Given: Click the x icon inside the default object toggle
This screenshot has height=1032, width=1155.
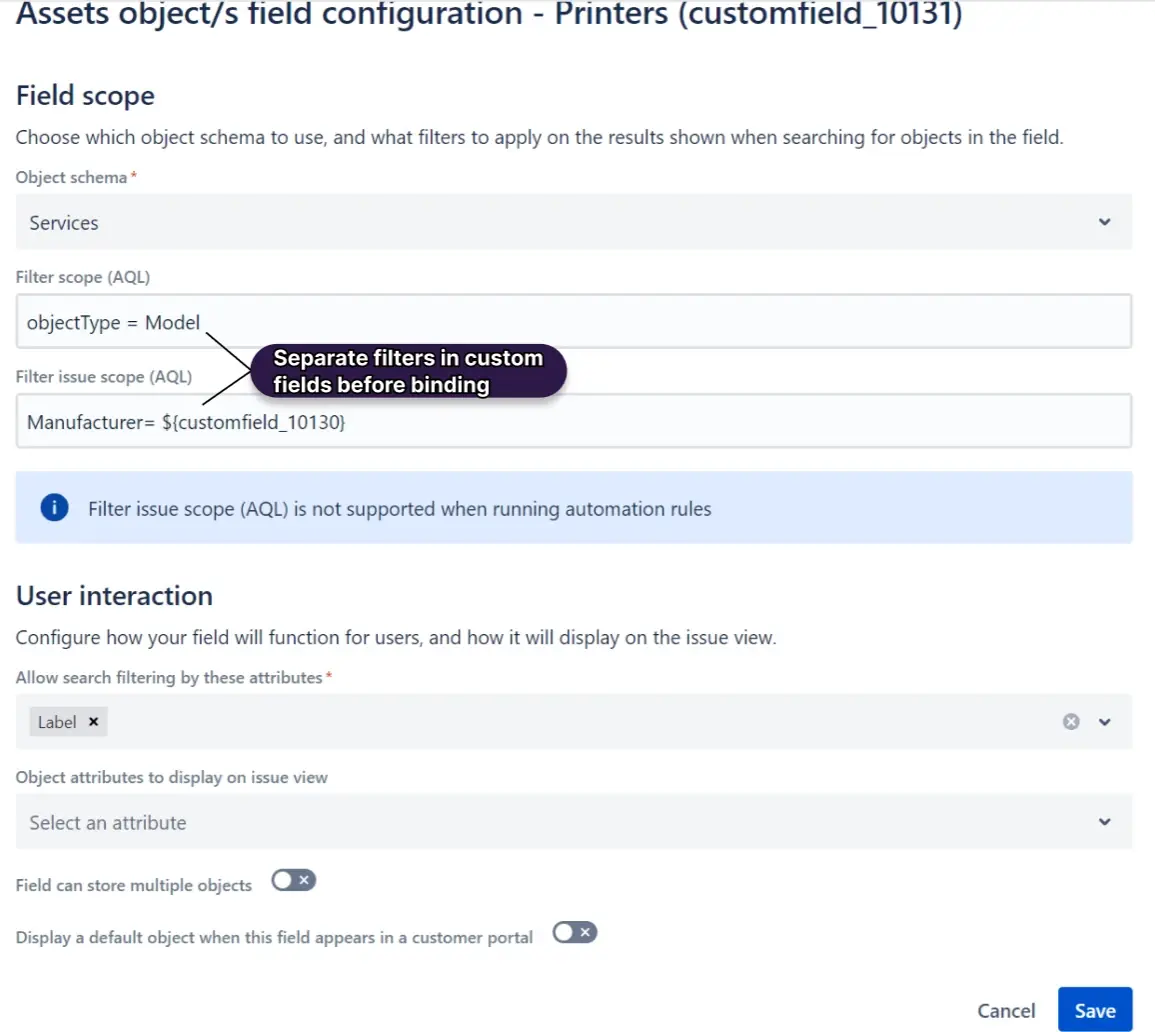Looking at the screenshot, I should (x=583, y=931).
